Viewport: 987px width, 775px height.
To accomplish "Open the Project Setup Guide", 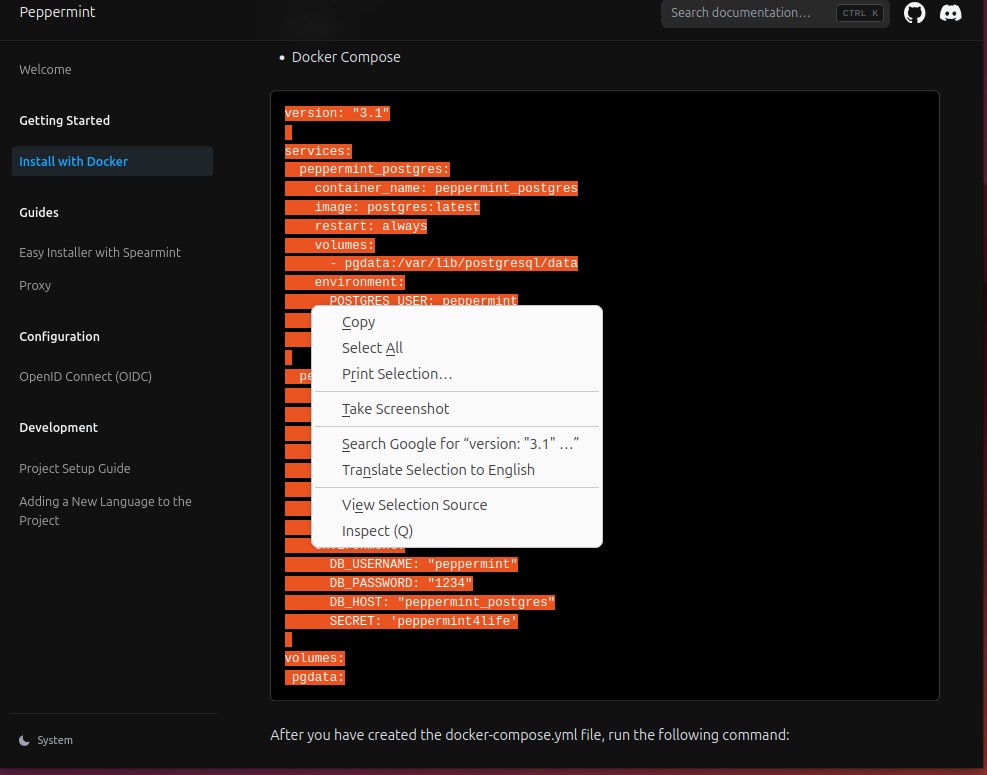I will [75, 468].
